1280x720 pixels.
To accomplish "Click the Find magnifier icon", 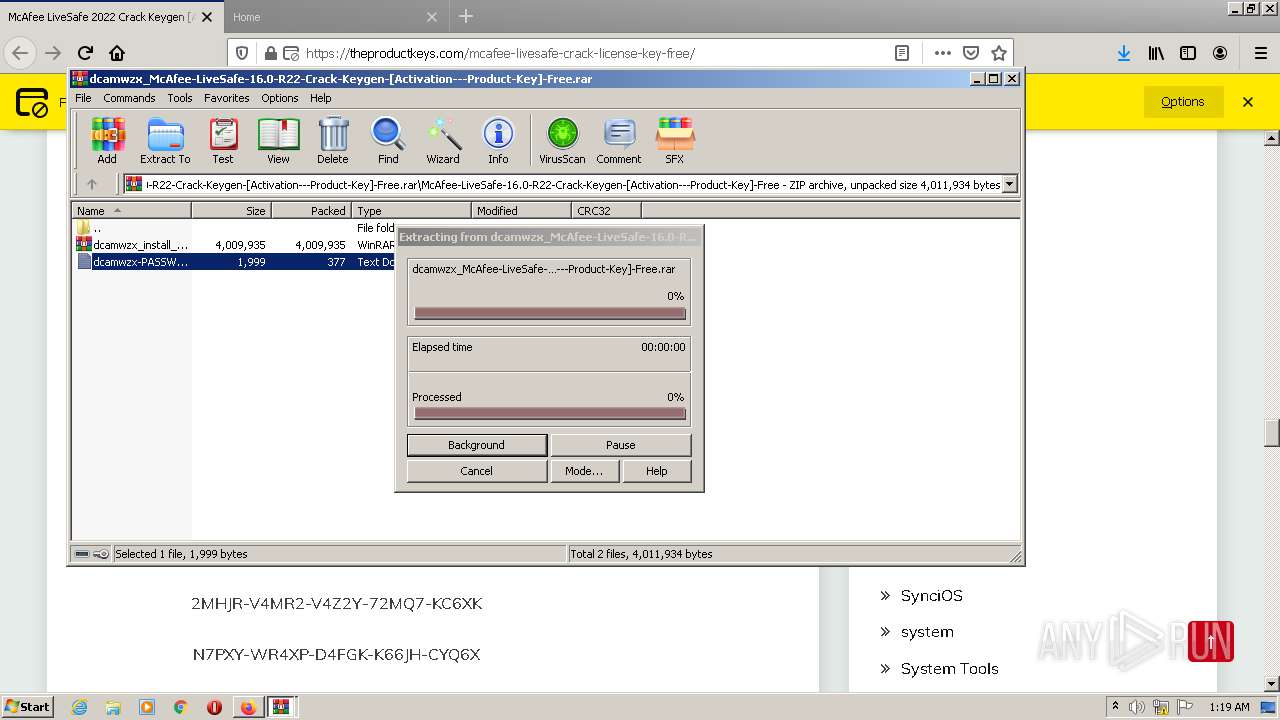I will (x=388, y=140).
